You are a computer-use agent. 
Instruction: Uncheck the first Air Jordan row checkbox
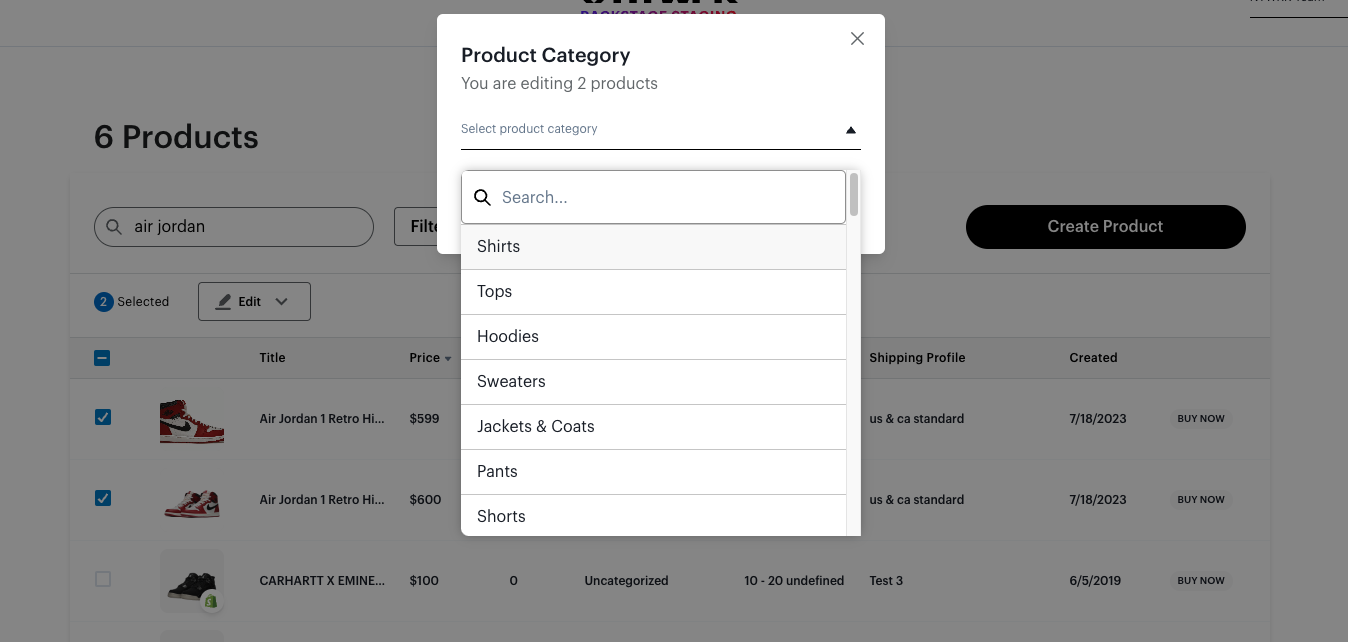pyautogui.click(x=103, y=417)
